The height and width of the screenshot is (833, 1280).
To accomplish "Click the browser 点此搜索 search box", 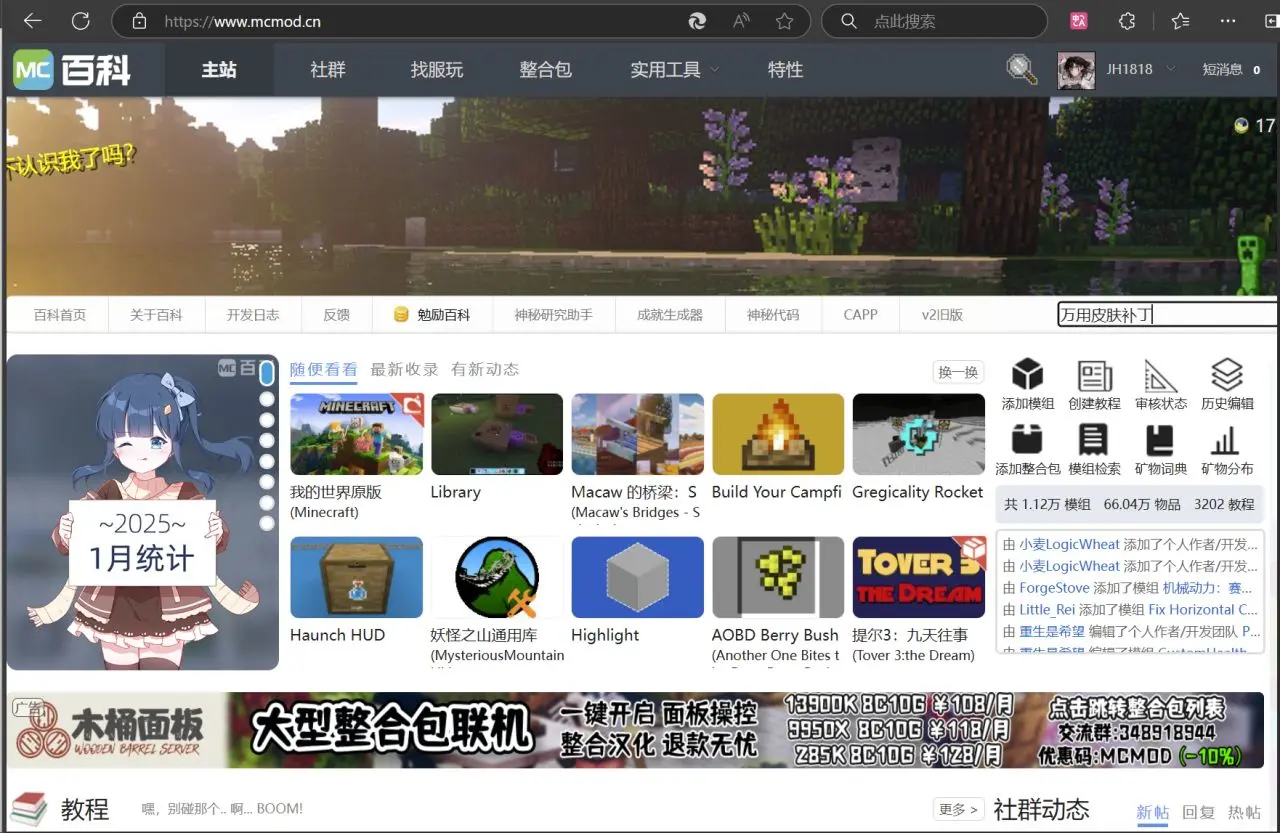I will tap(934, 21).
